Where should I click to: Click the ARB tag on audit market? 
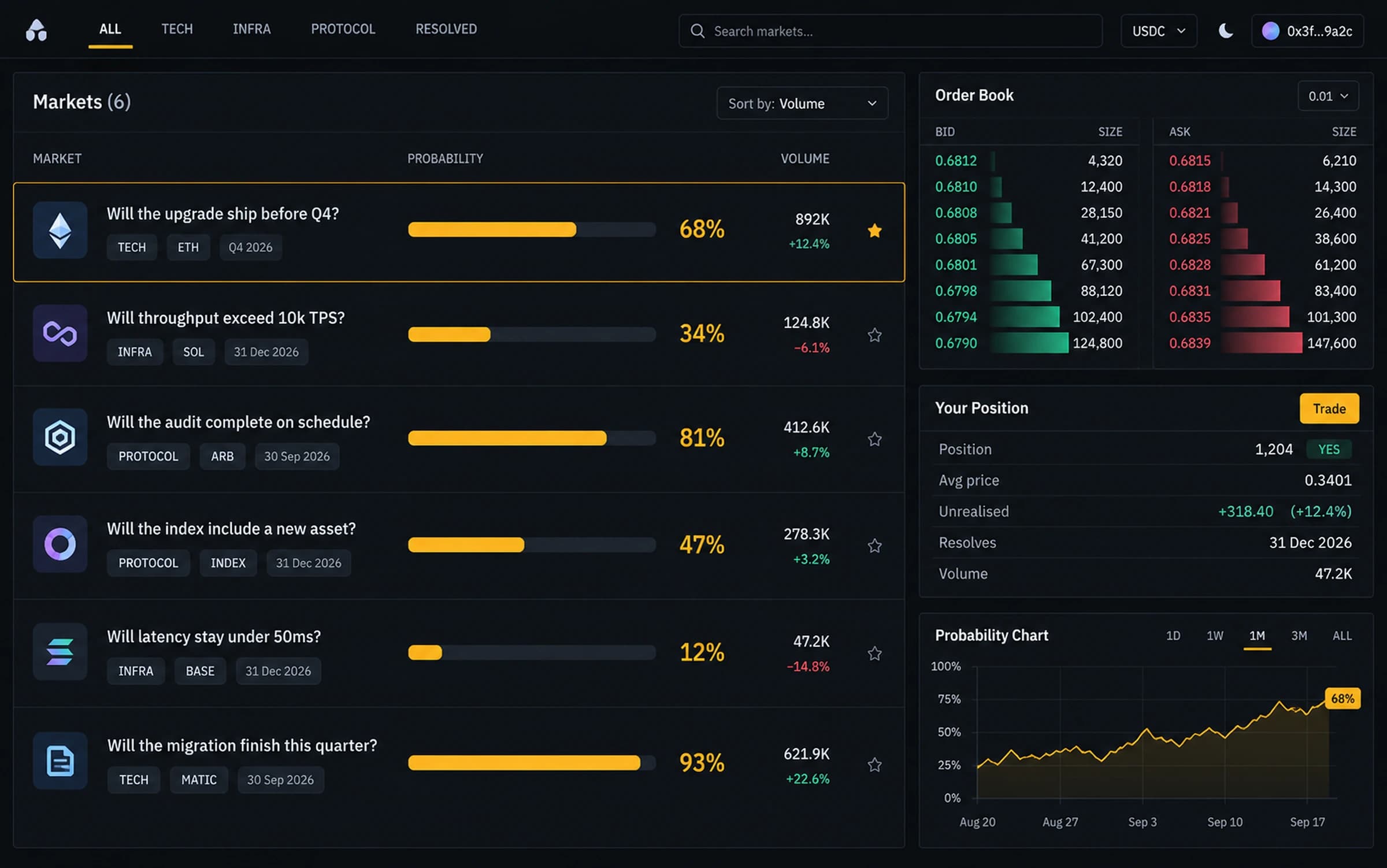(222, 457)
